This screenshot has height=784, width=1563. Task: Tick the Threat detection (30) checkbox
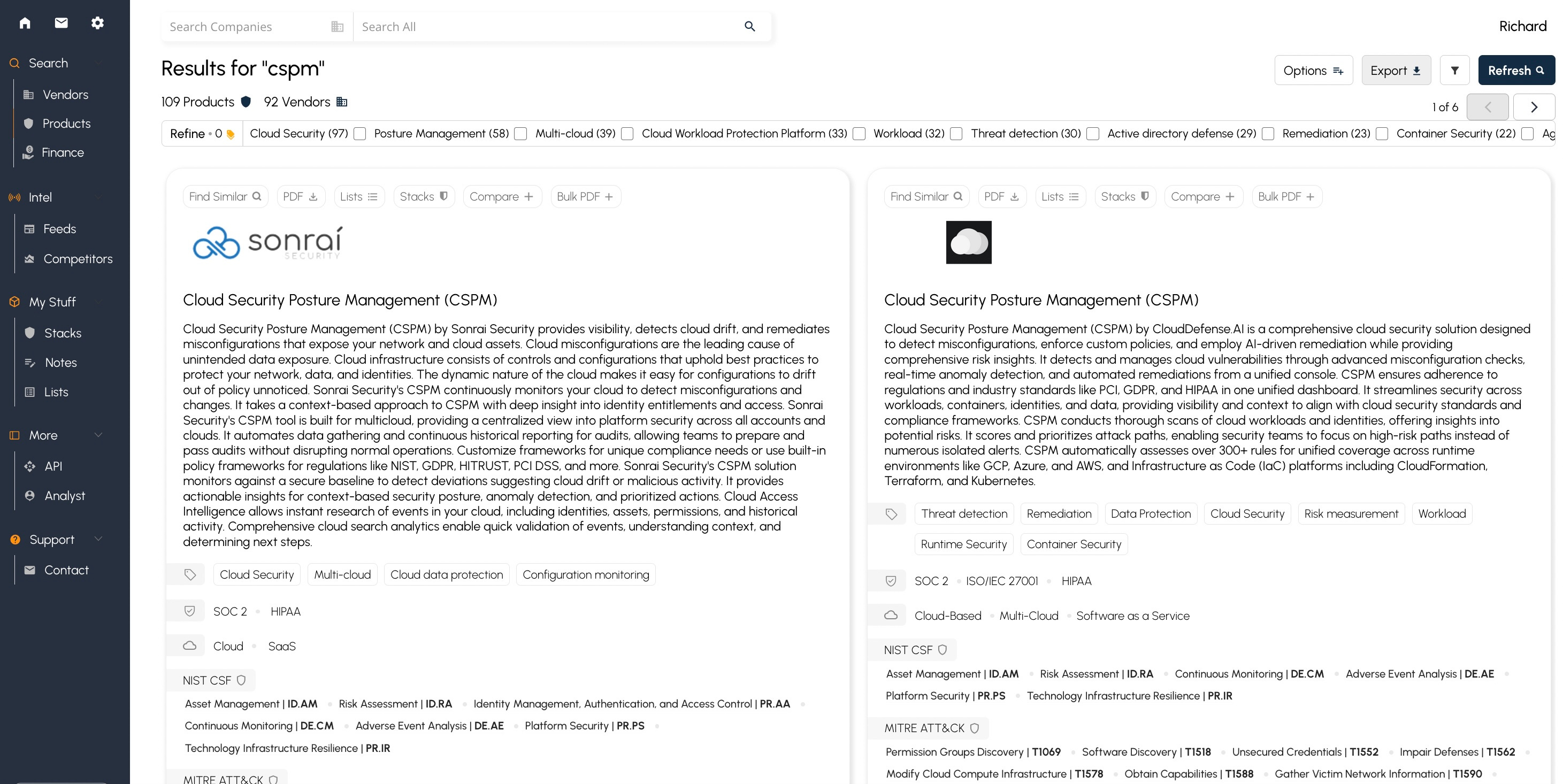(x=1093, y=134)
